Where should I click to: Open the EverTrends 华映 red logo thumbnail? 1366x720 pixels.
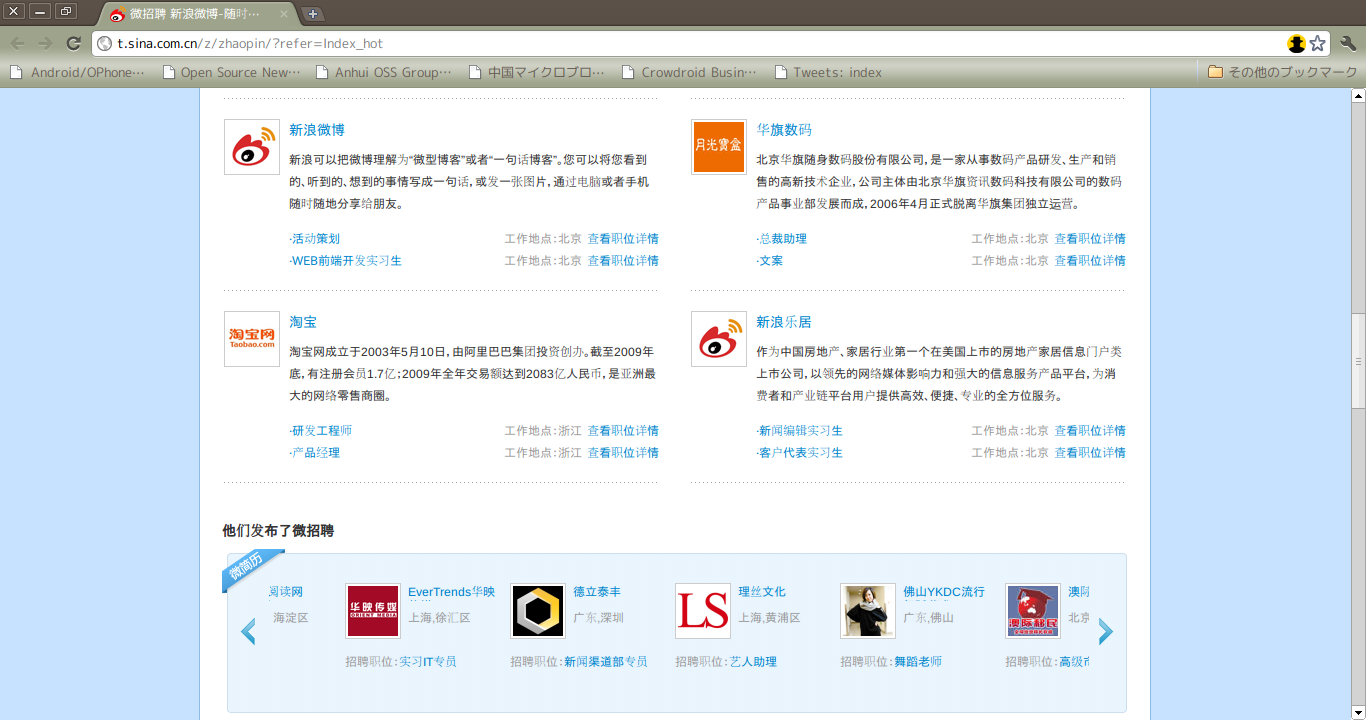[x=373, y=611]
